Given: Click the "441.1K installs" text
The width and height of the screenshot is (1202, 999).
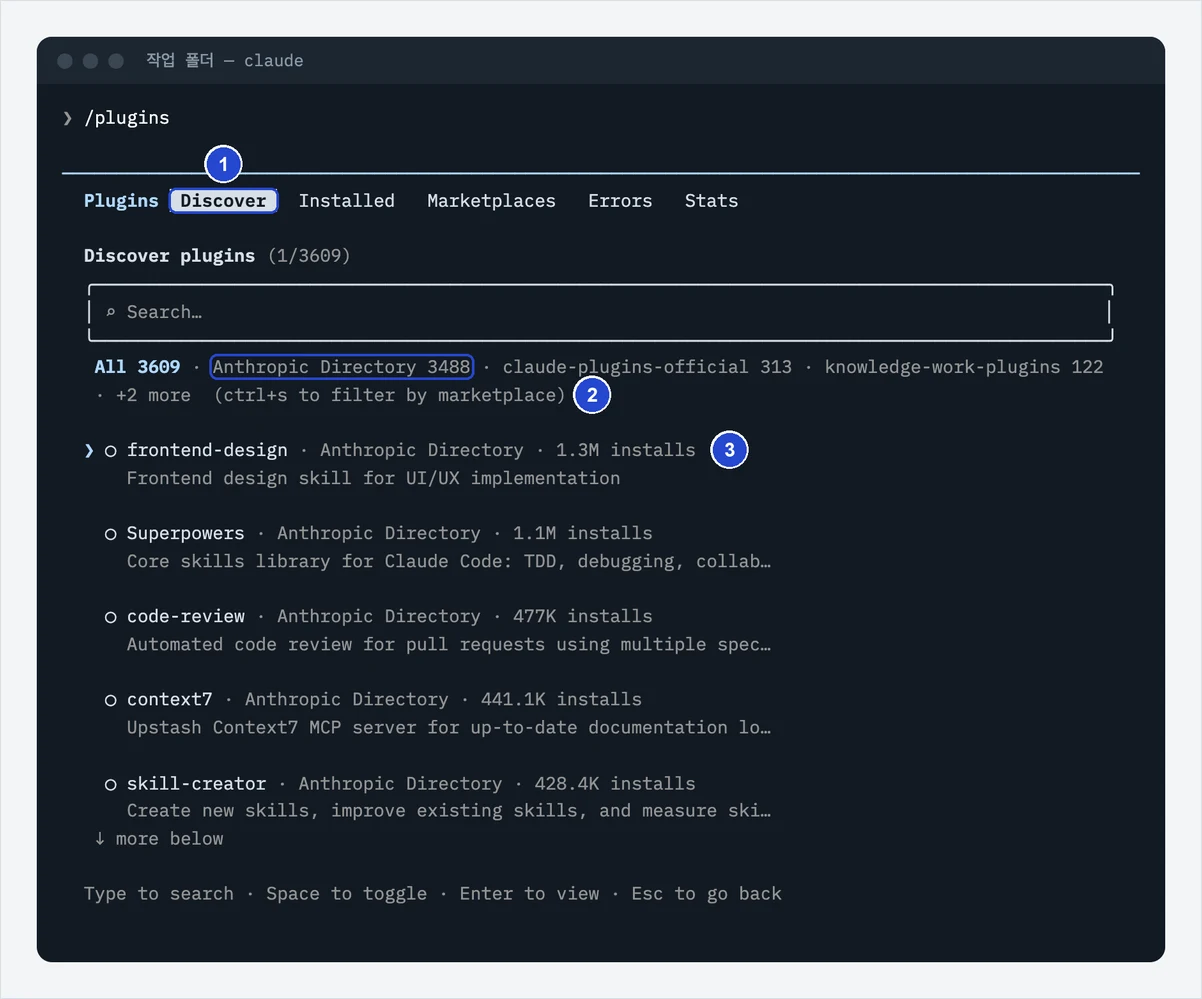Looking at the screenshot, I should click(x=561, y=699).
